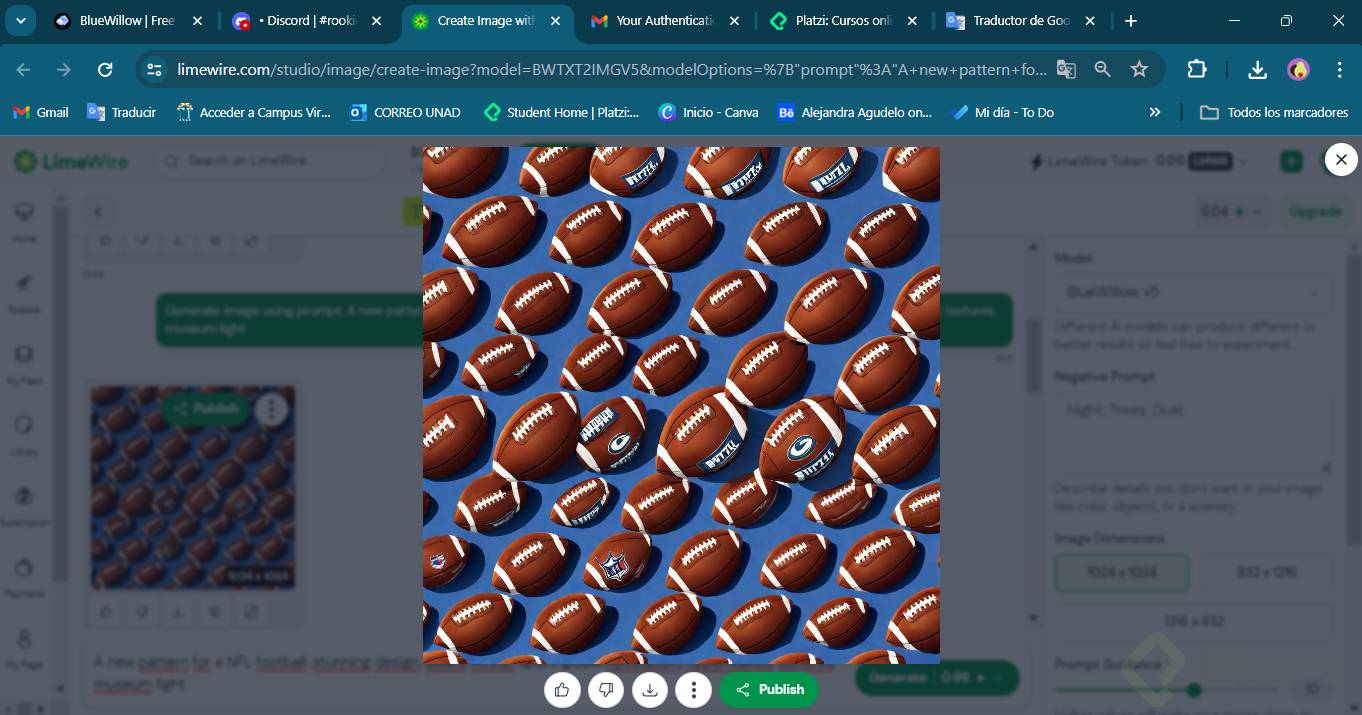Open the Traducir bookmark
This screenshot has height=715, width=1362.
(x=121, y=112)
